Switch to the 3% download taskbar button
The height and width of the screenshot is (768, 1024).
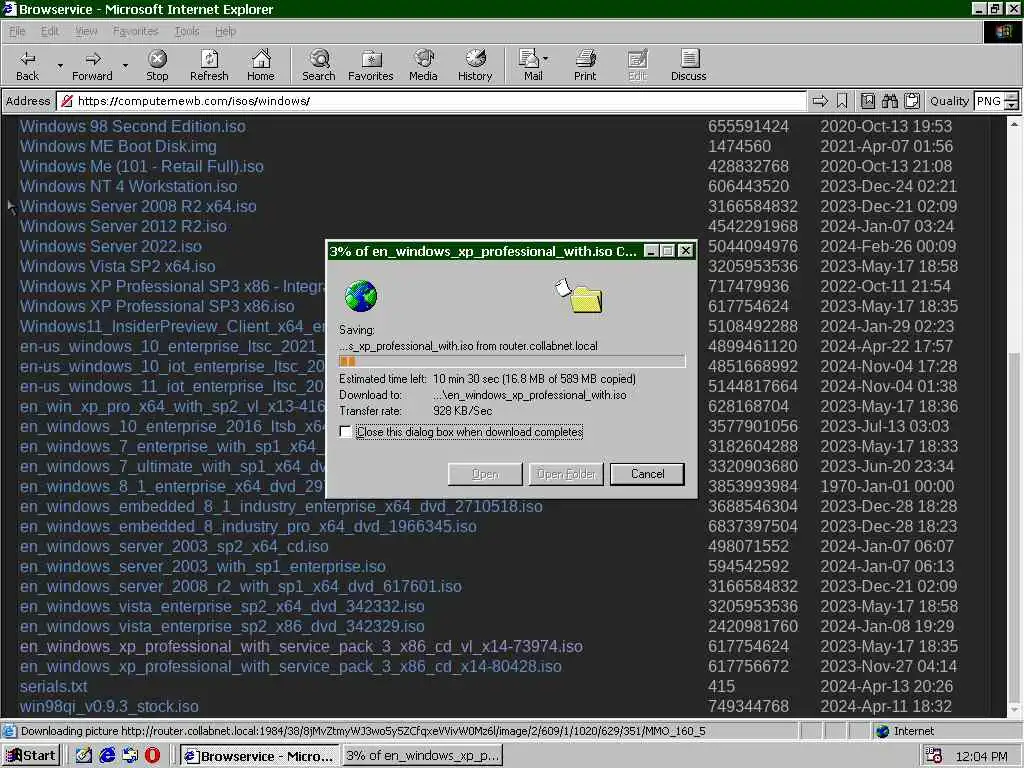click(x=422, y=756)
